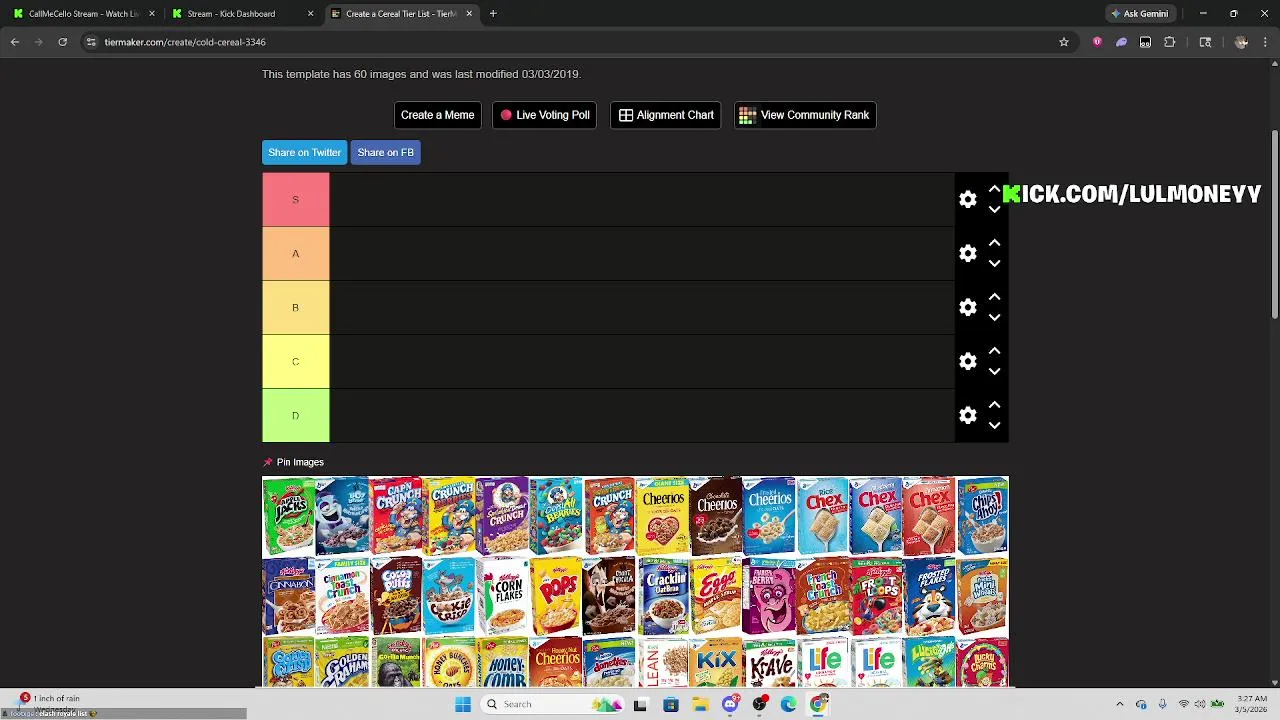
Task: Select the Apple Jacks cereal image
Action: (x=288, y=516)
